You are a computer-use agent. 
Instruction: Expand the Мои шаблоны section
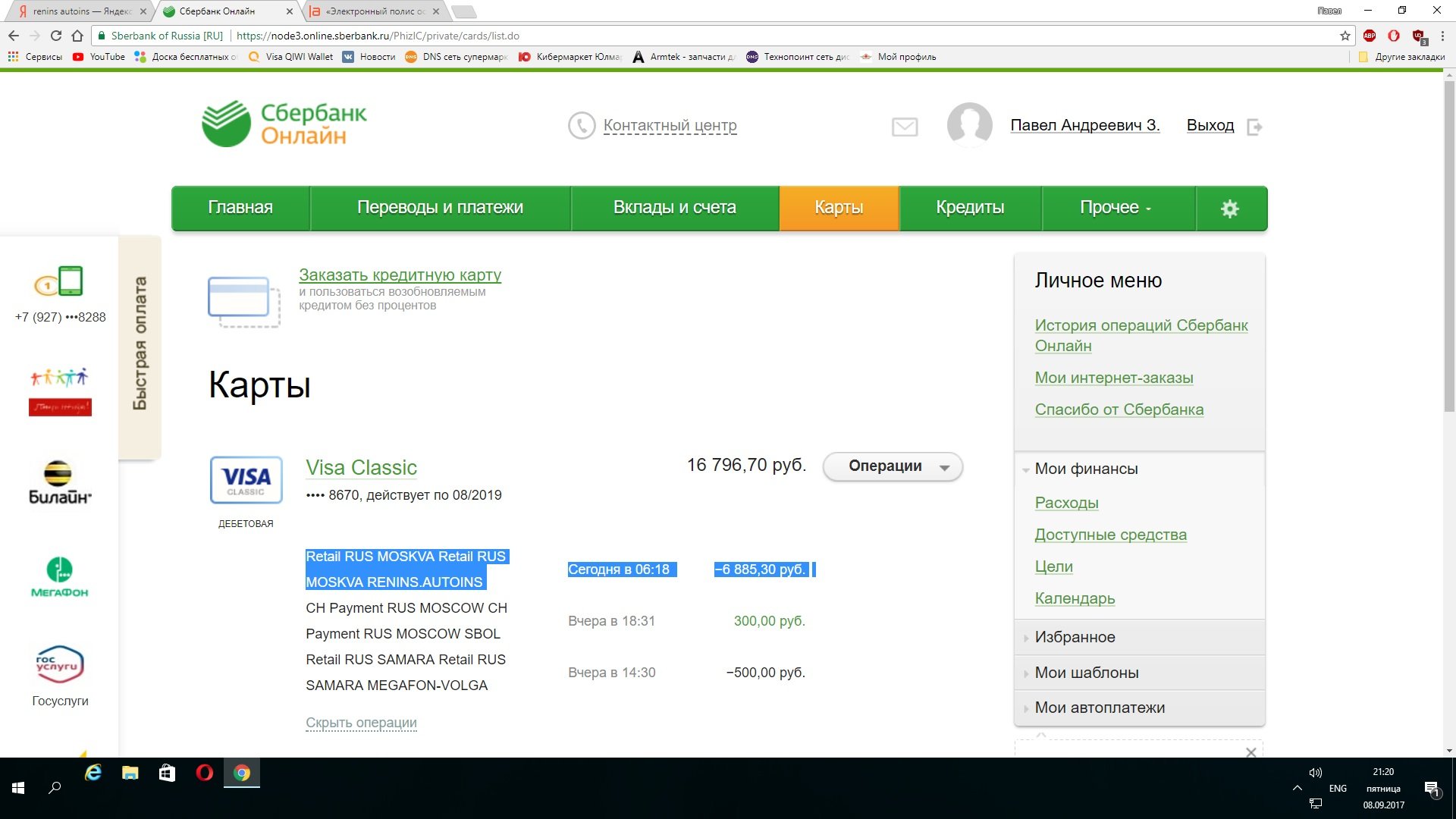click(x=1140, y=673)
